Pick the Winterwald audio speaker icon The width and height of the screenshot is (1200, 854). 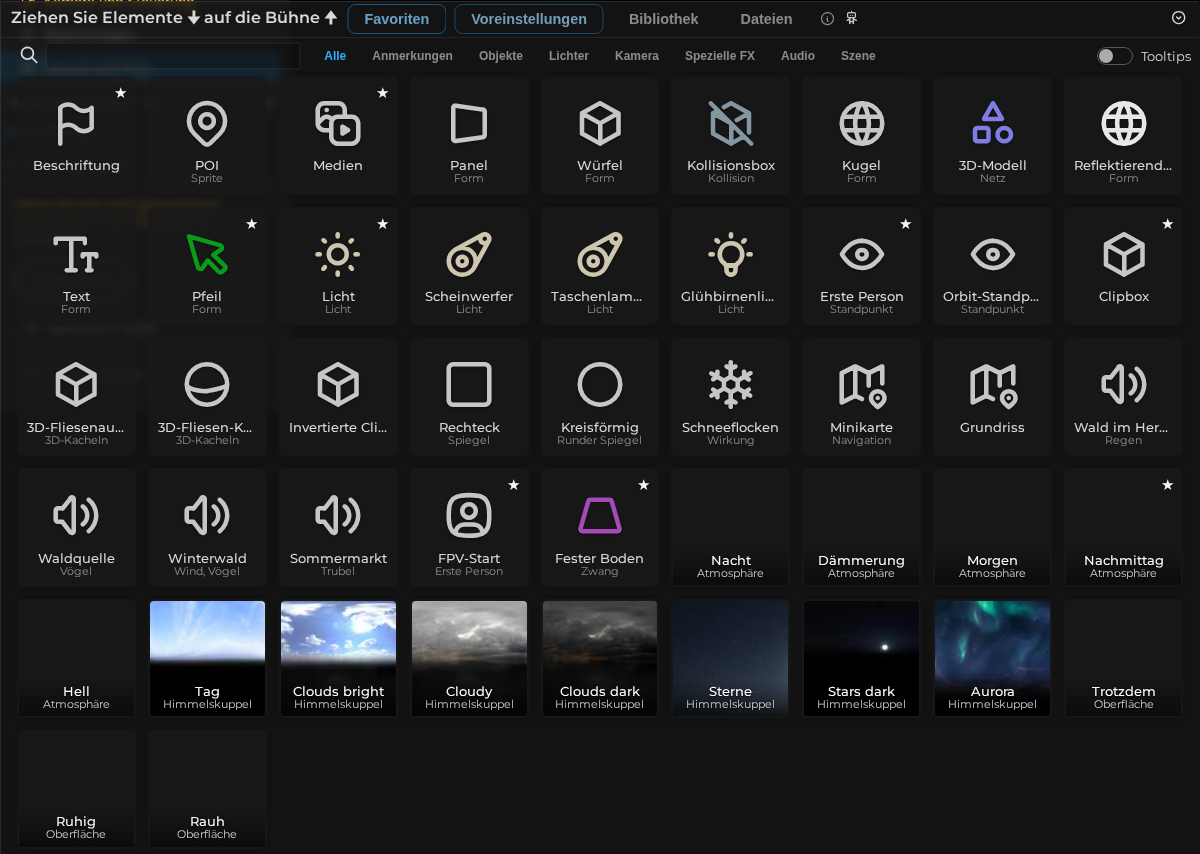pyautogui.click(x=207, y=516)
